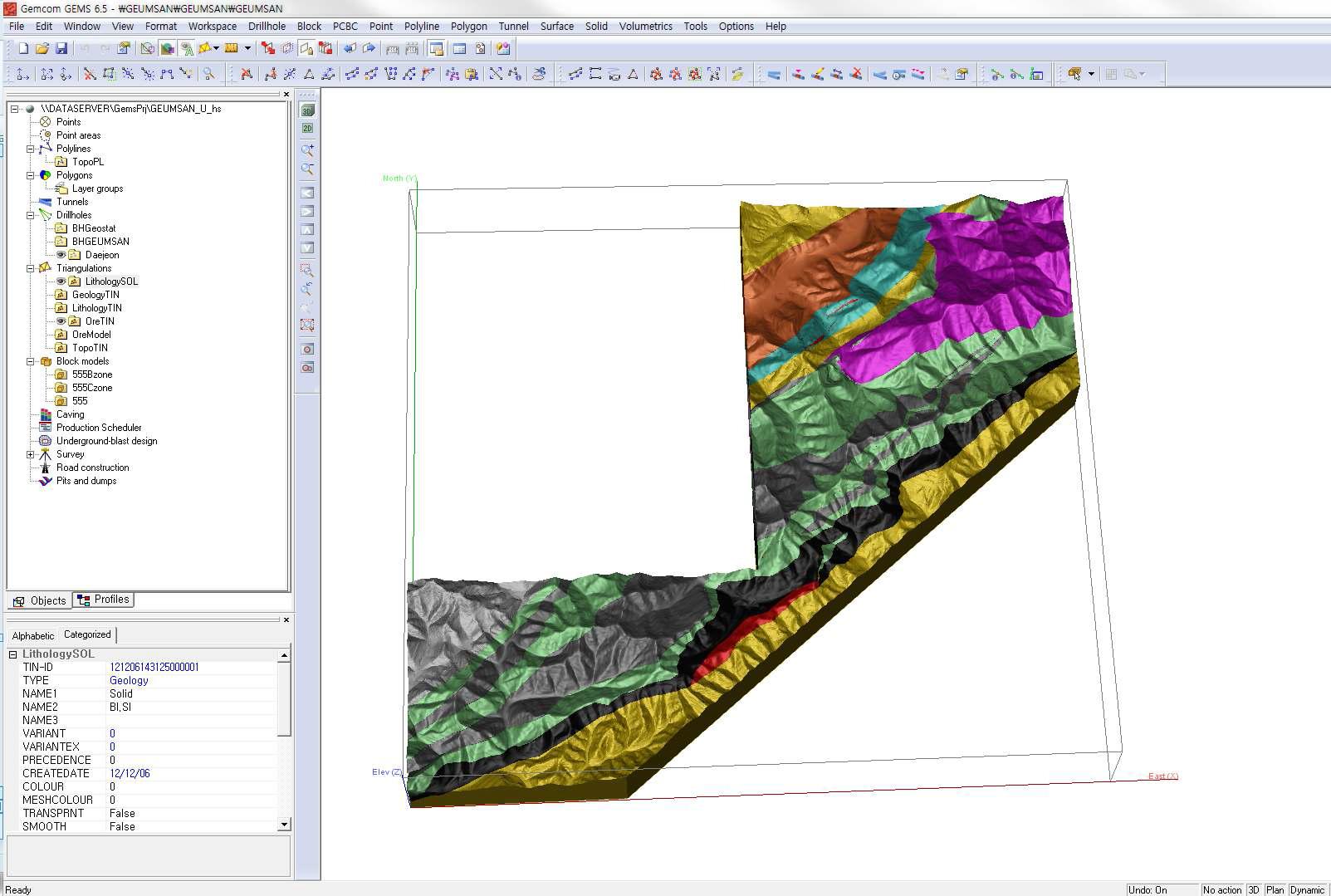Click the New file toolbar icon
This screenshot has height=896, width=1331.
click(23, 48)
